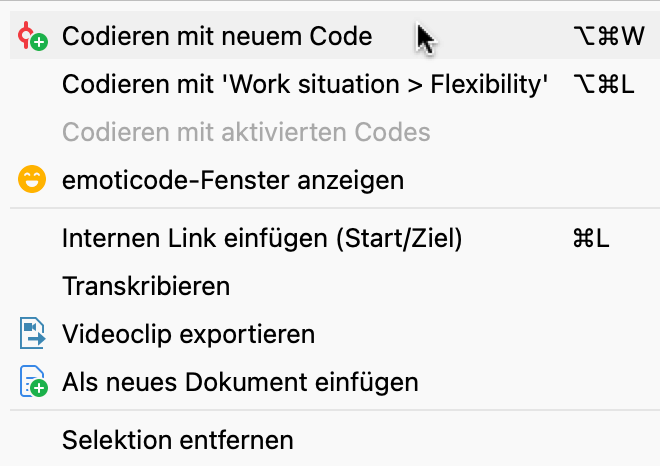This screenshot has height=466, width=660.
Task: Show the emoticode window
Action: (x=233, y=181)
